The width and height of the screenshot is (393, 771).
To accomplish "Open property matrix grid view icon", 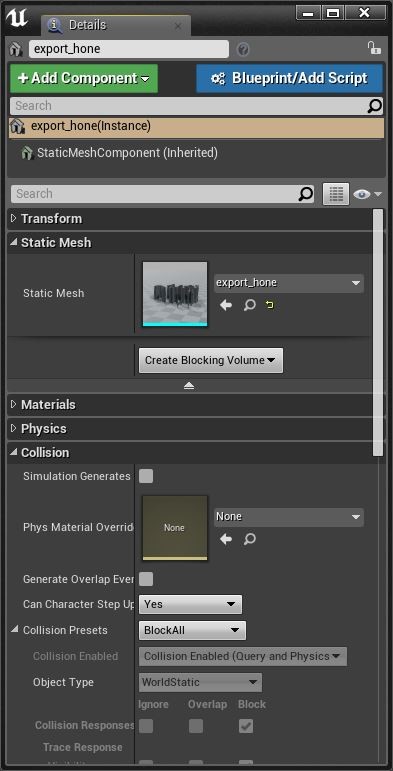I will pos(336,194).
